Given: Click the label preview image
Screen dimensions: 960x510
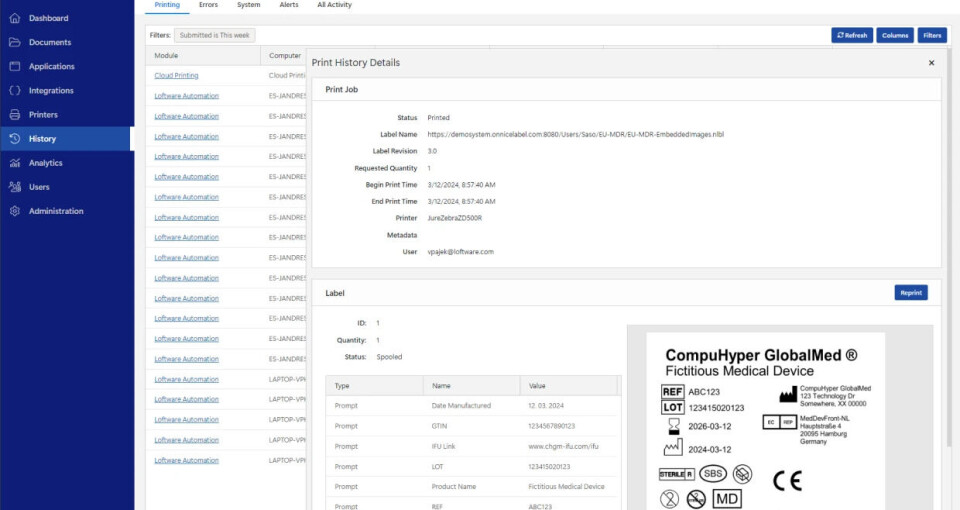Looking at the screenshot, I should 765,420.
